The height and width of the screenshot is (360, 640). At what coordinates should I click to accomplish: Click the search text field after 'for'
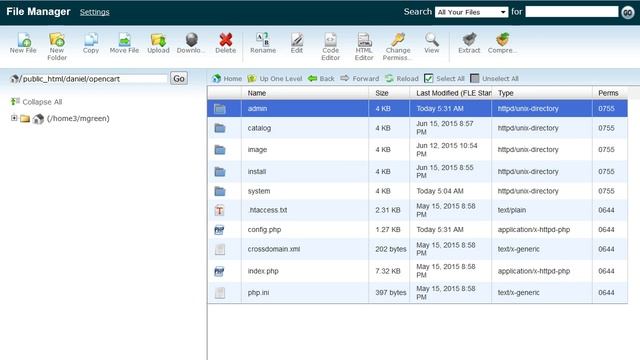[572, 12]
